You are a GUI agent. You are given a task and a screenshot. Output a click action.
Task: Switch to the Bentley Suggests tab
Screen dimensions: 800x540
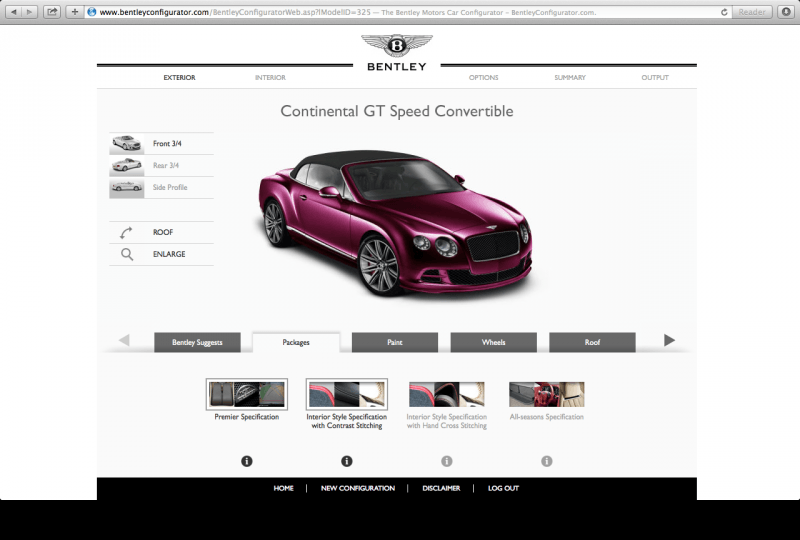point(197,342)
